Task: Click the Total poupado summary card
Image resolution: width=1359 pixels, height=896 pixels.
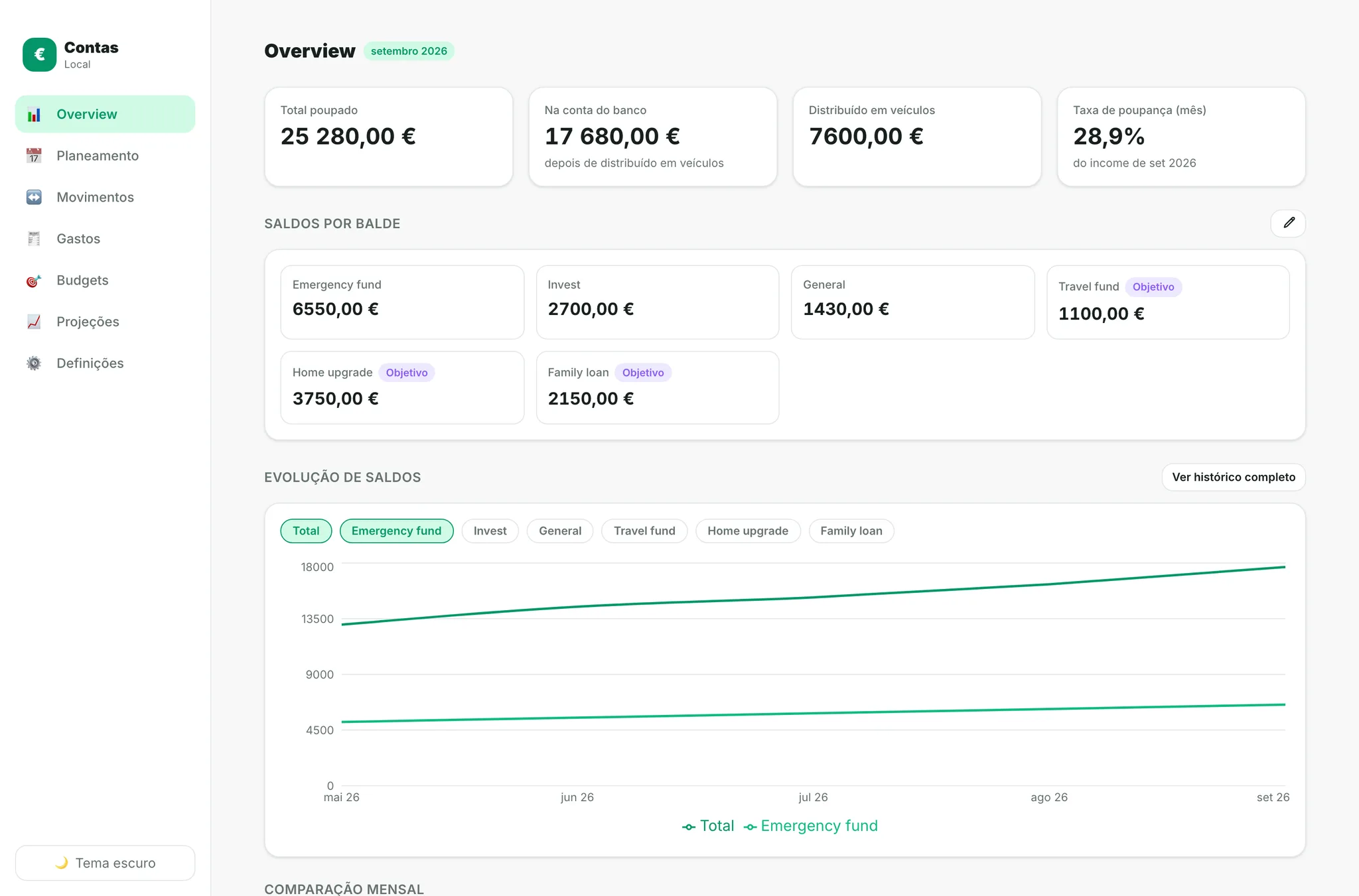Action: 389,137
